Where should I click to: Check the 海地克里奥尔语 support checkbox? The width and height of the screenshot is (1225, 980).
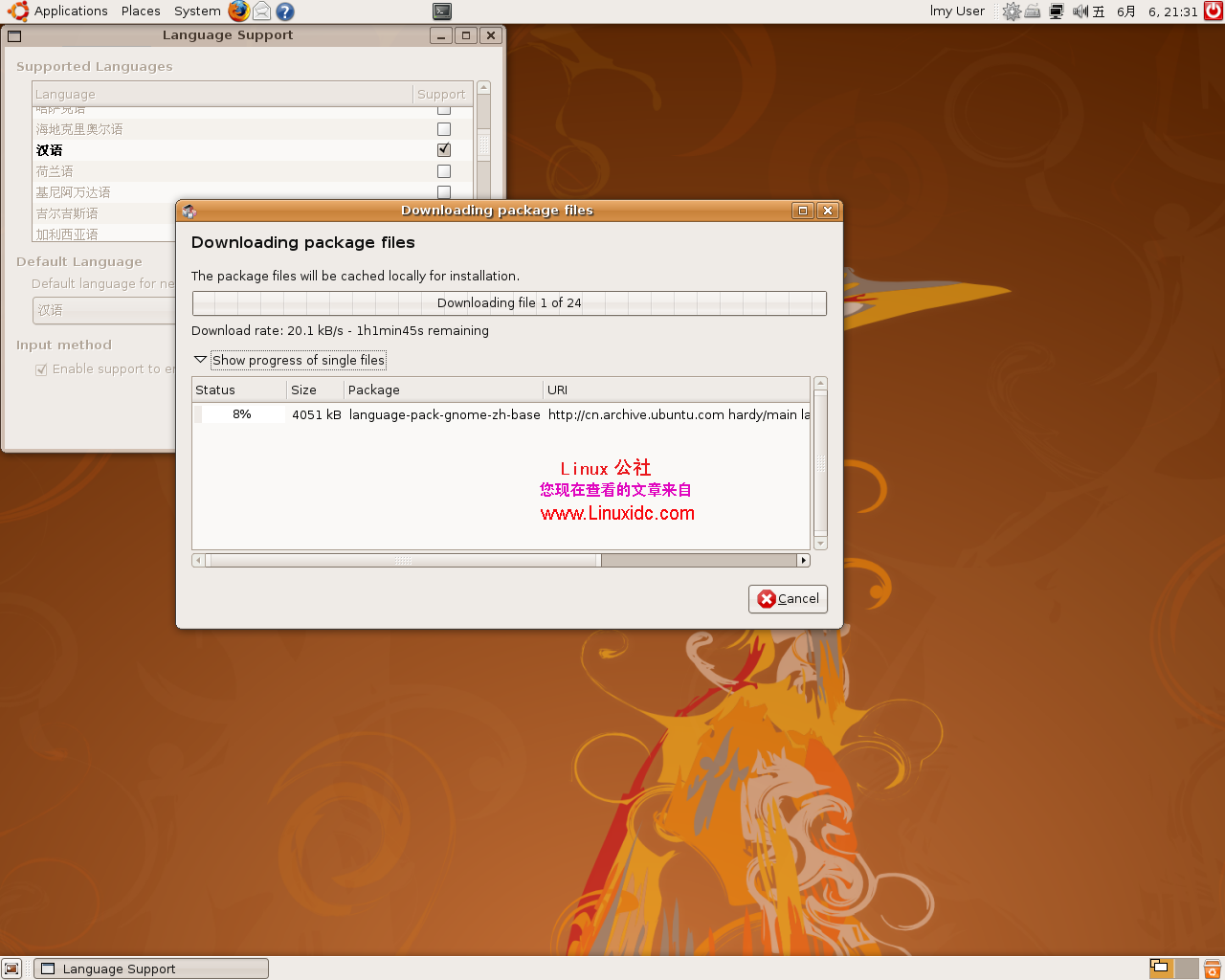point(444,129)
